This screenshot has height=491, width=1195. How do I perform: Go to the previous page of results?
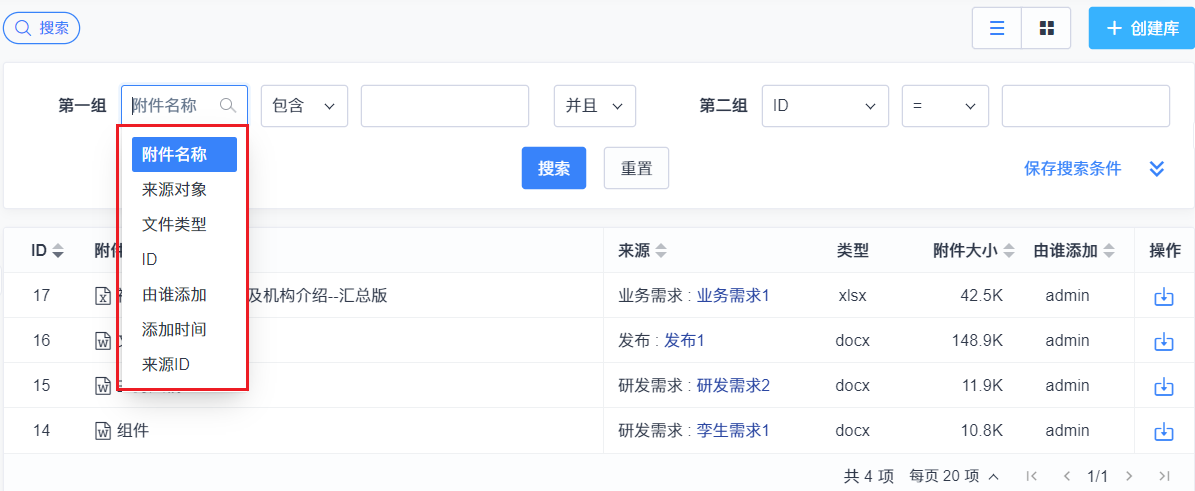click(1066, 477)
